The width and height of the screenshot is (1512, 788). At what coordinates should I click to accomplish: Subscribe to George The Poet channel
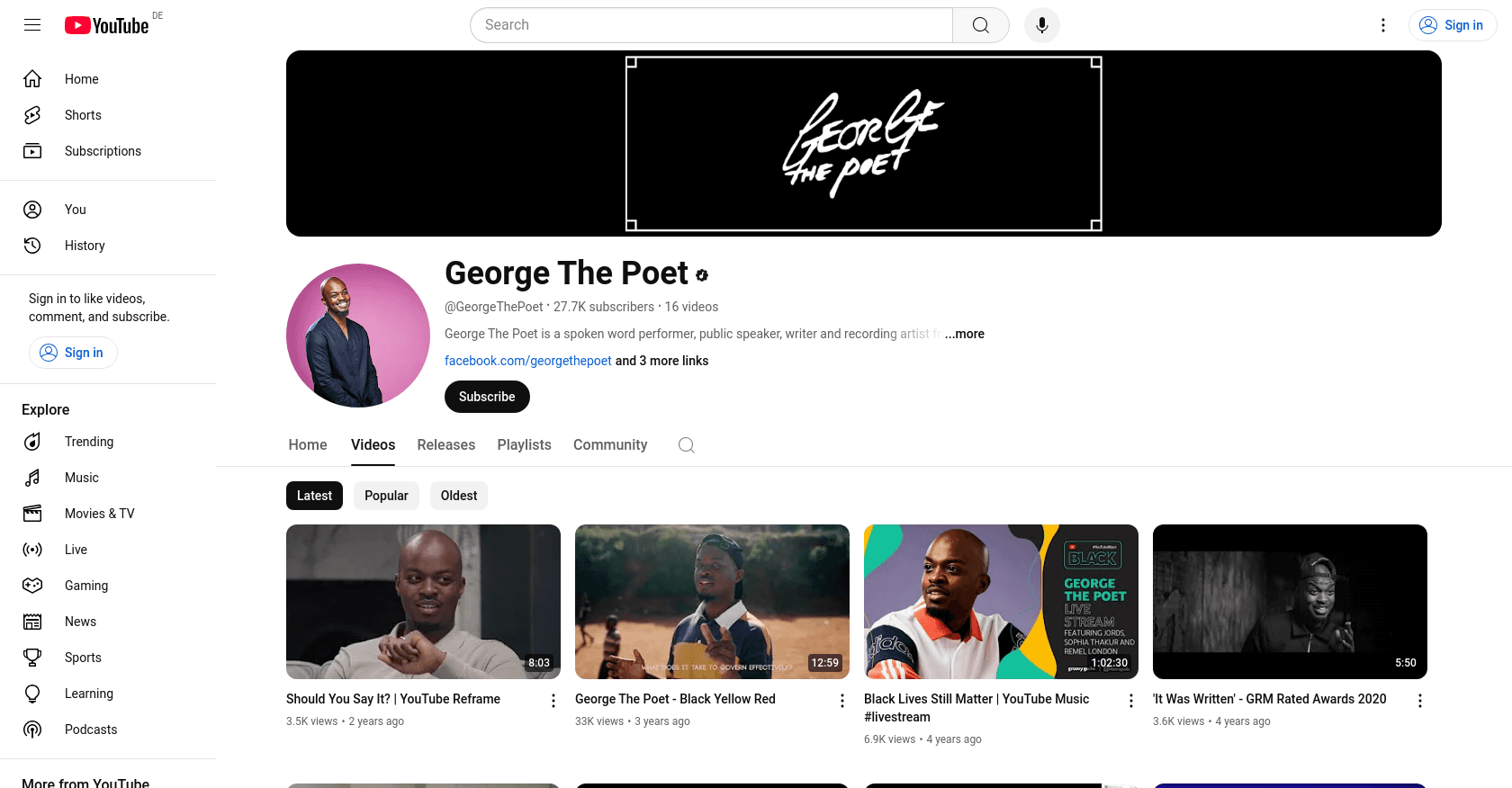tap(487, 397)
